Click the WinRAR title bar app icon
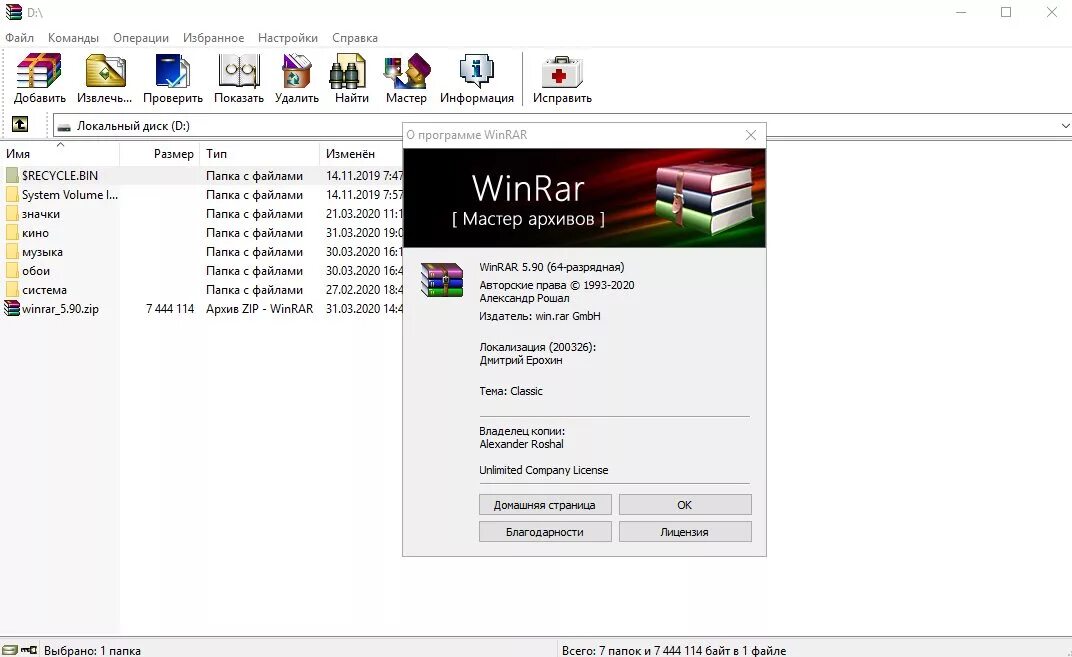 [x=13, y=12]
